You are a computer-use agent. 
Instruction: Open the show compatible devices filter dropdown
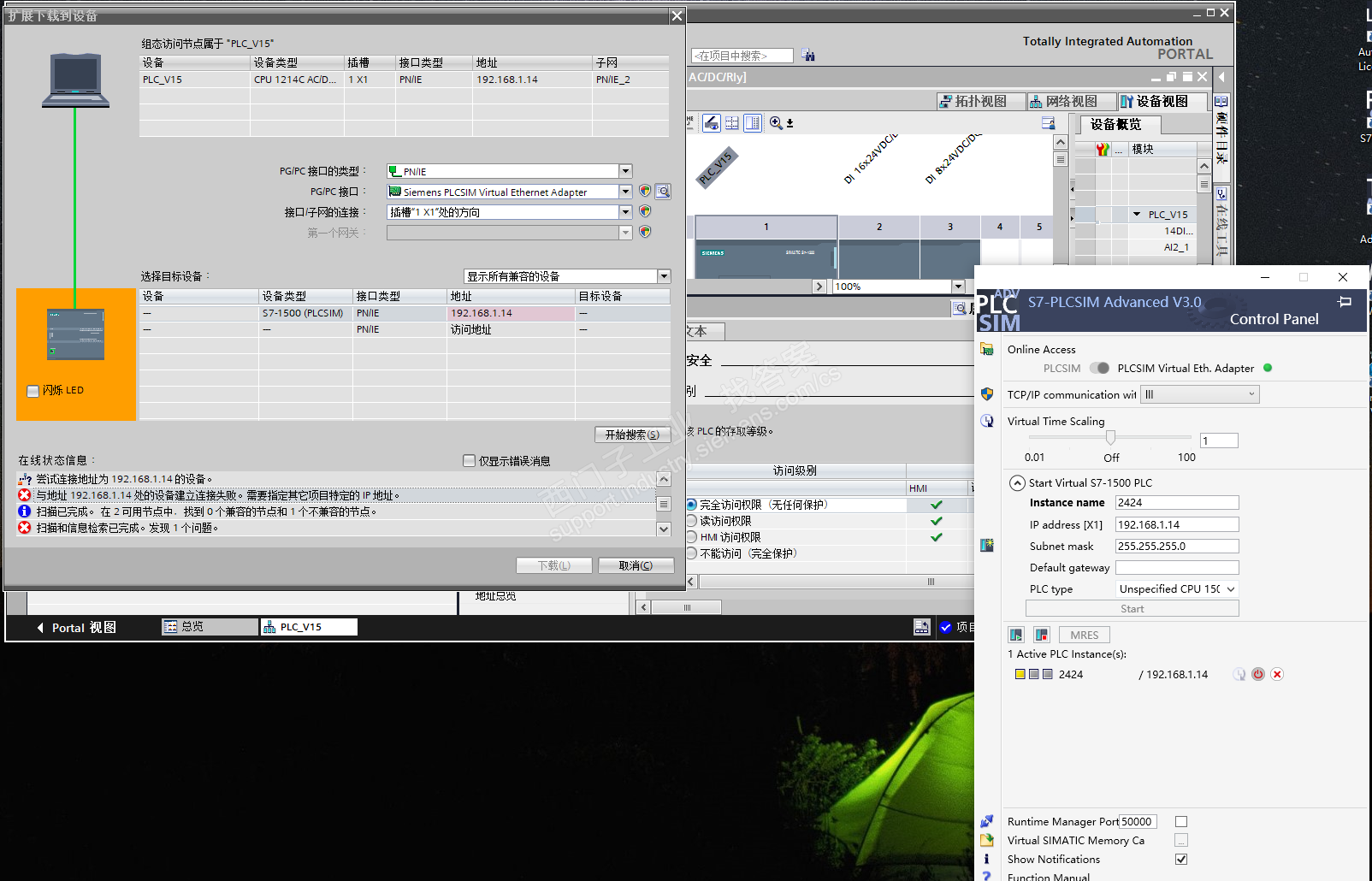[x=664, y=276]
